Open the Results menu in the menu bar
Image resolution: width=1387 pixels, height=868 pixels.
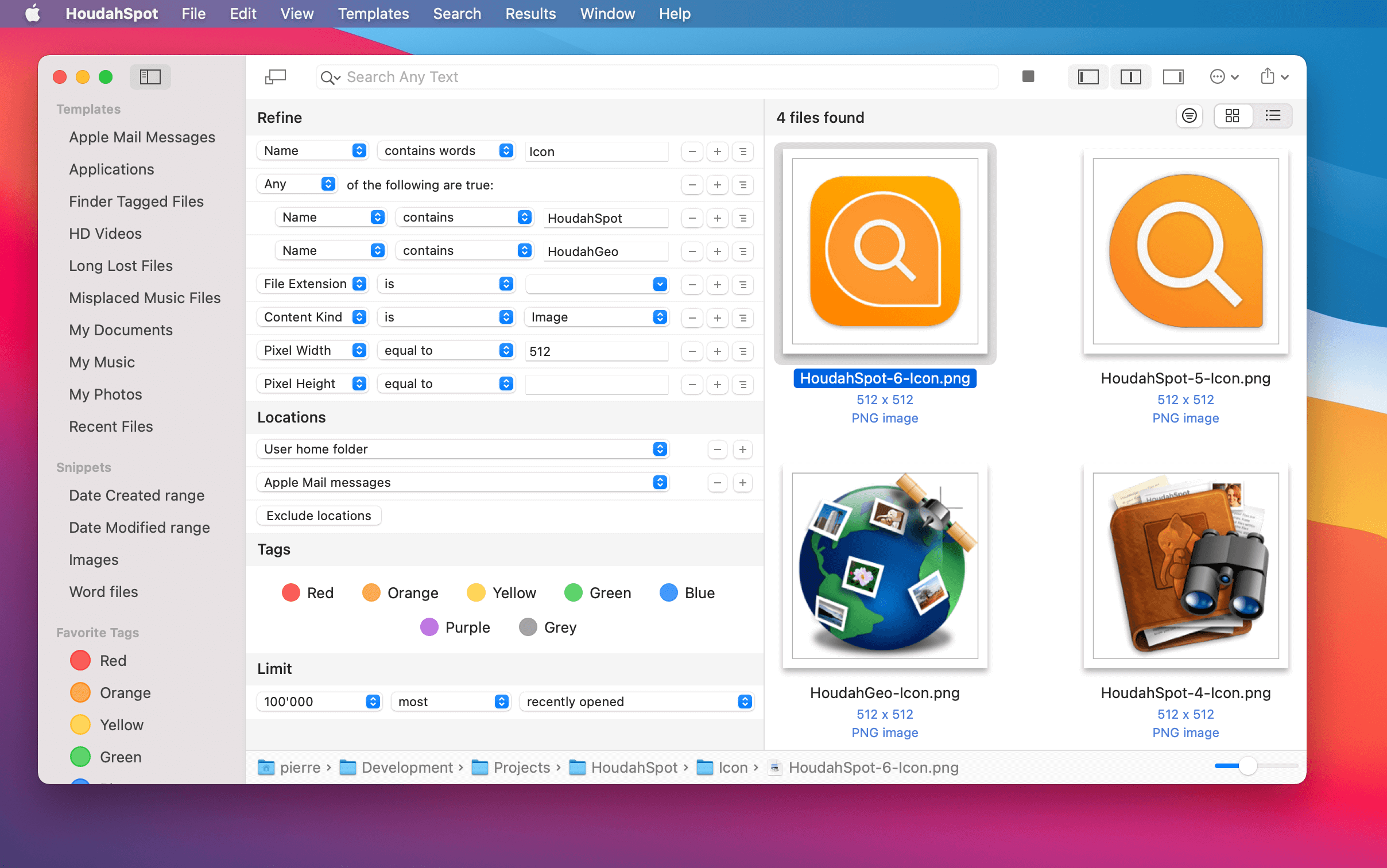[x=530, y=13]
